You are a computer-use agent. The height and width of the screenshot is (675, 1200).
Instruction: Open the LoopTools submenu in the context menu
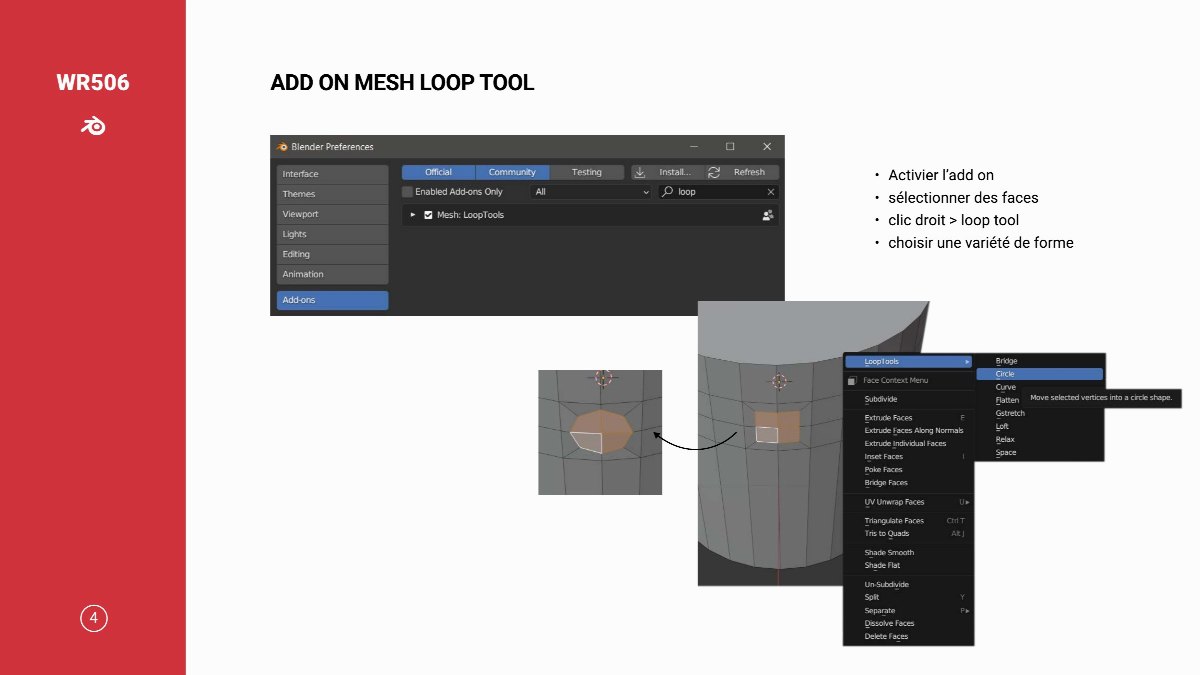pyautogui.click(x=909, y=361)
